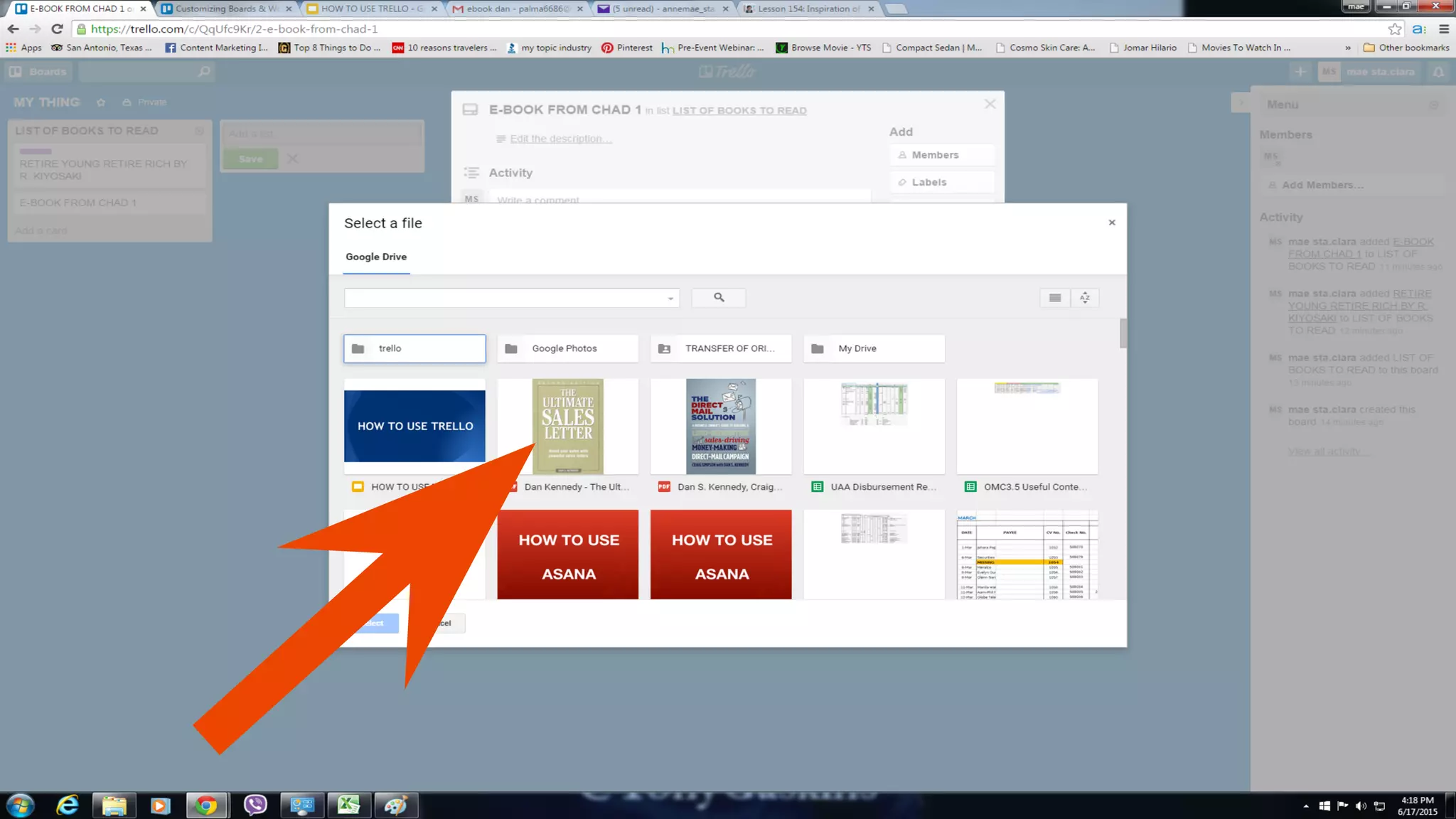Open Excel from the Windows taskbar
This screenshot has width=1456, height=819.
348,805
